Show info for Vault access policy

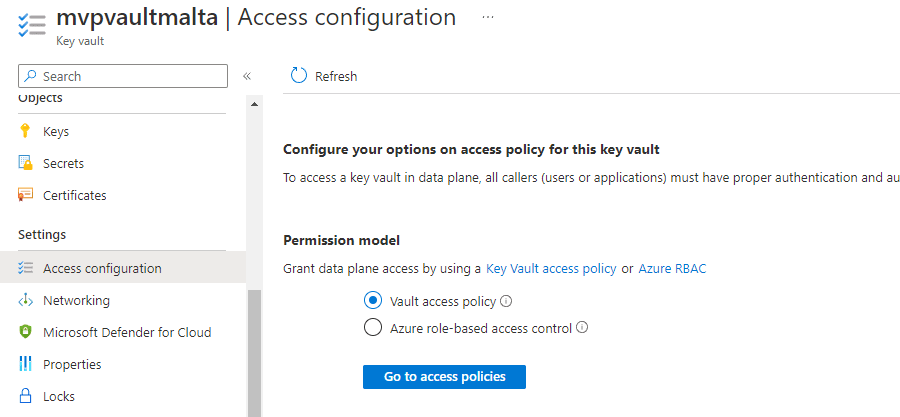(506, 300)
